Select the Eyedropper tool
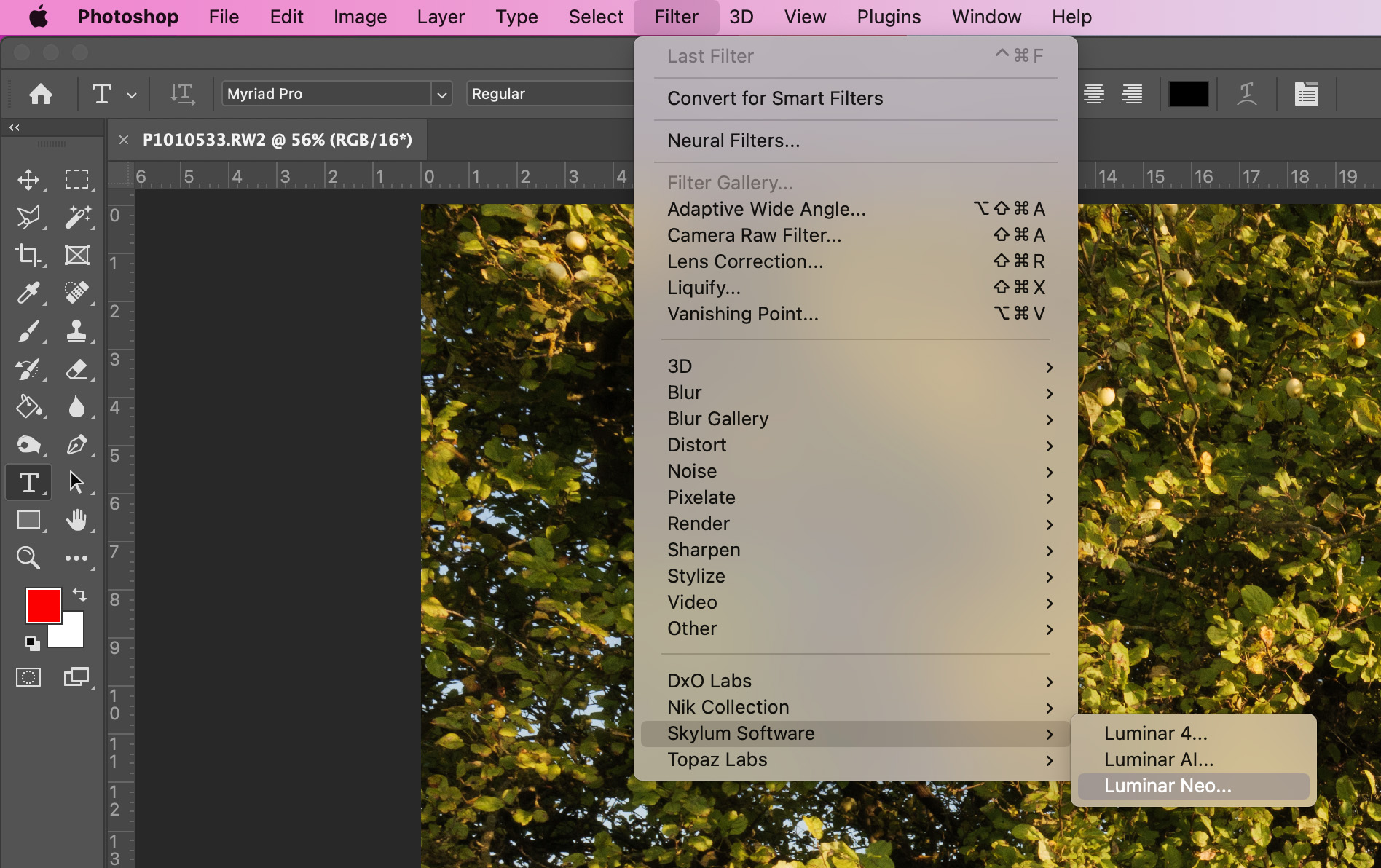The image size is (1381, 868). pyautogui.click(x=28, y=293)
